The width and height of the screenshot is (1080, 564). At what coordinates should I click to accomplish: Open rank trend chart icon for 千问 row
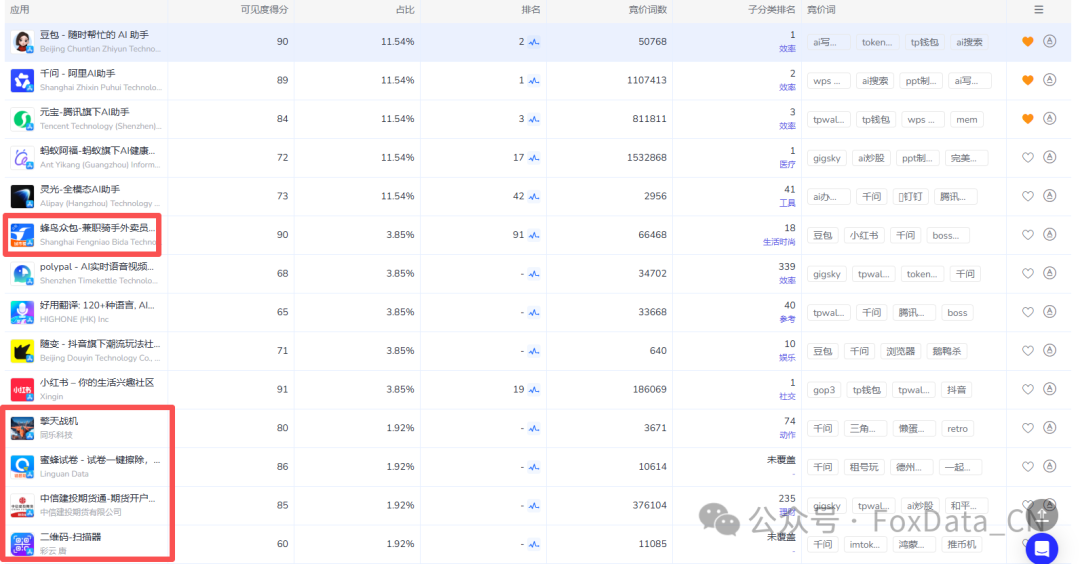tap(534, 81)
